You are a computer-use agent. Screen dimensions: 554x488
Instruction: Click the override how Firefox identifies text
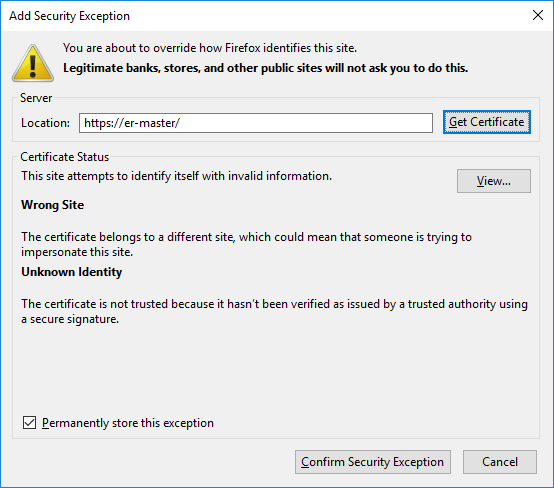point(210,48)
